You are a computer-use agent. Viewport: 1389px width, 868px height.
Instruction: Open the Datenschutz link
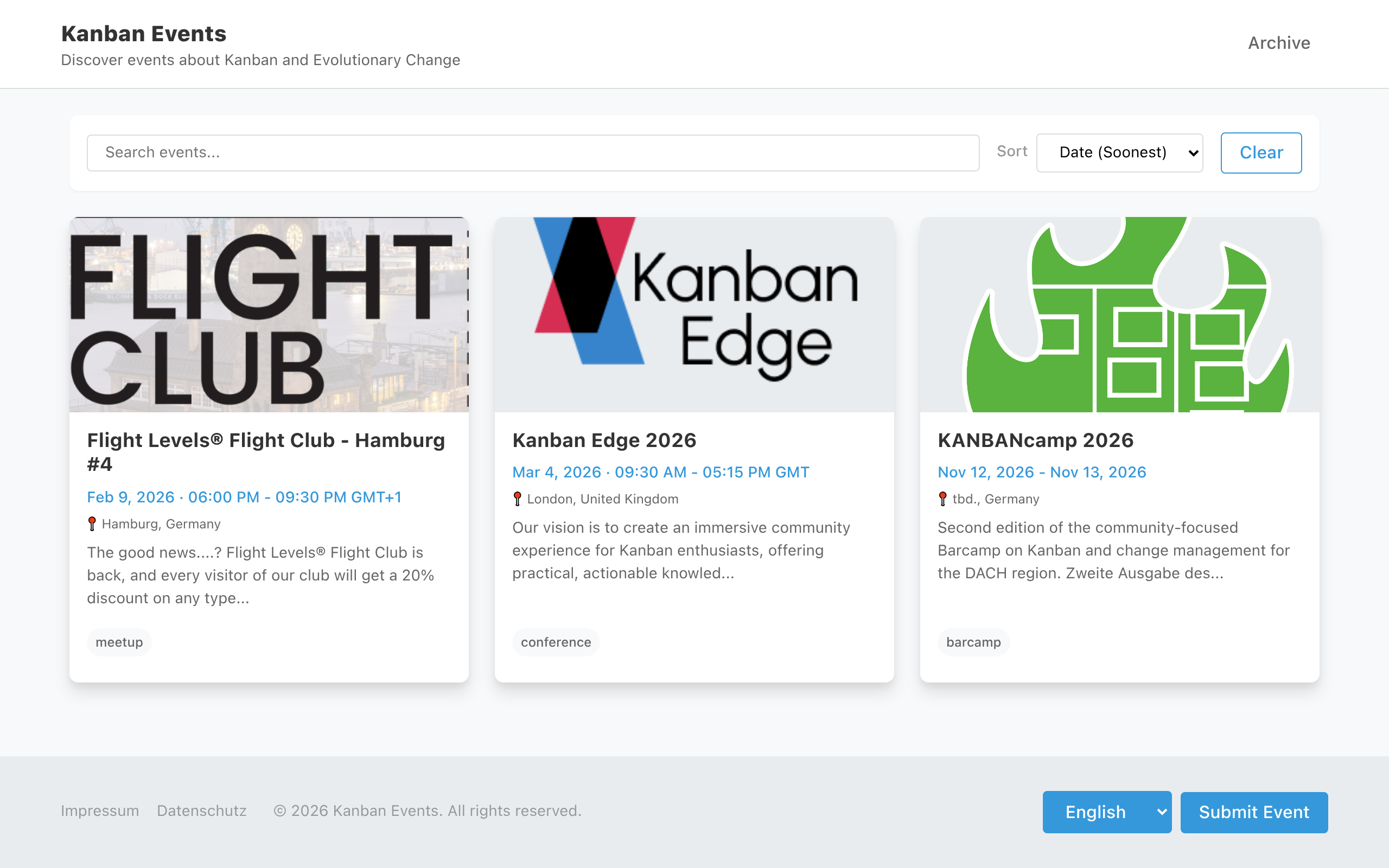[201, 810]
